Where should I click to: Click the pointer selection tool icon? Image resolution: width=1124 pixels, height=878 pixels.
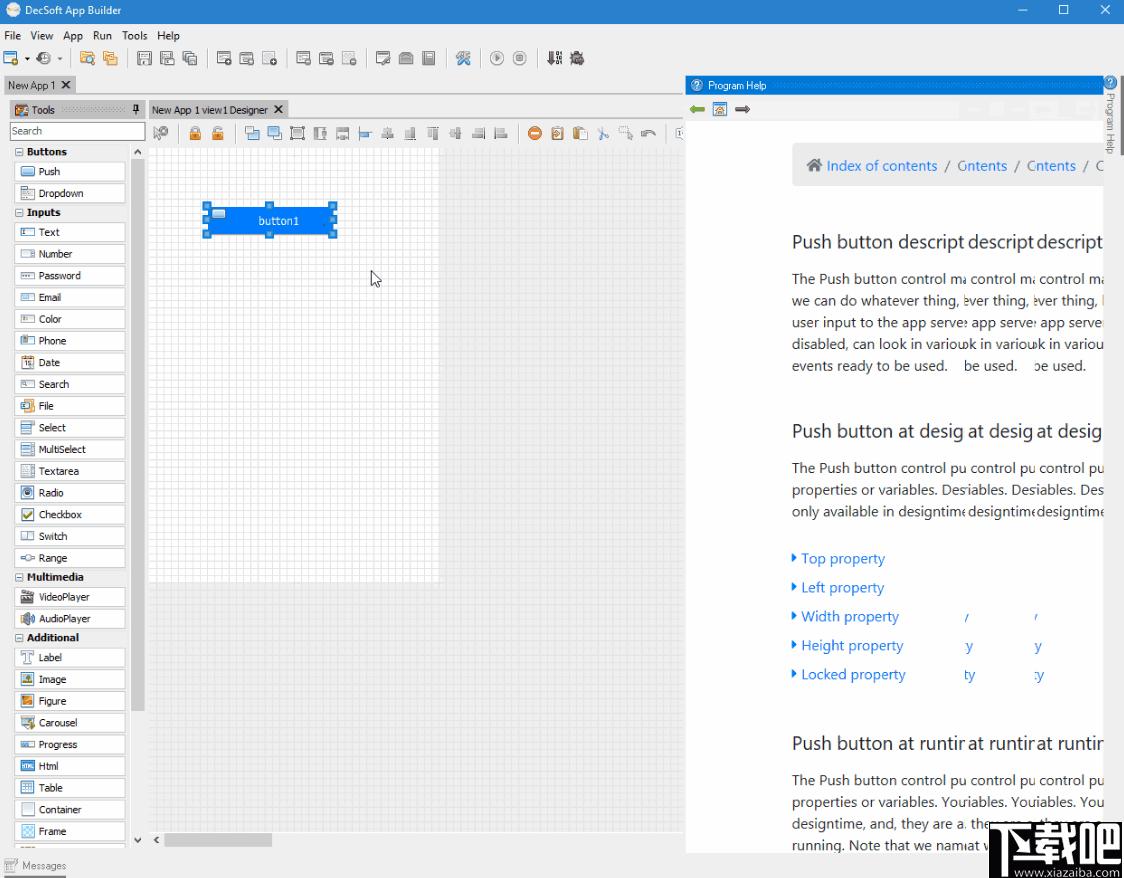pyautogui.click(x=161, y=133)
